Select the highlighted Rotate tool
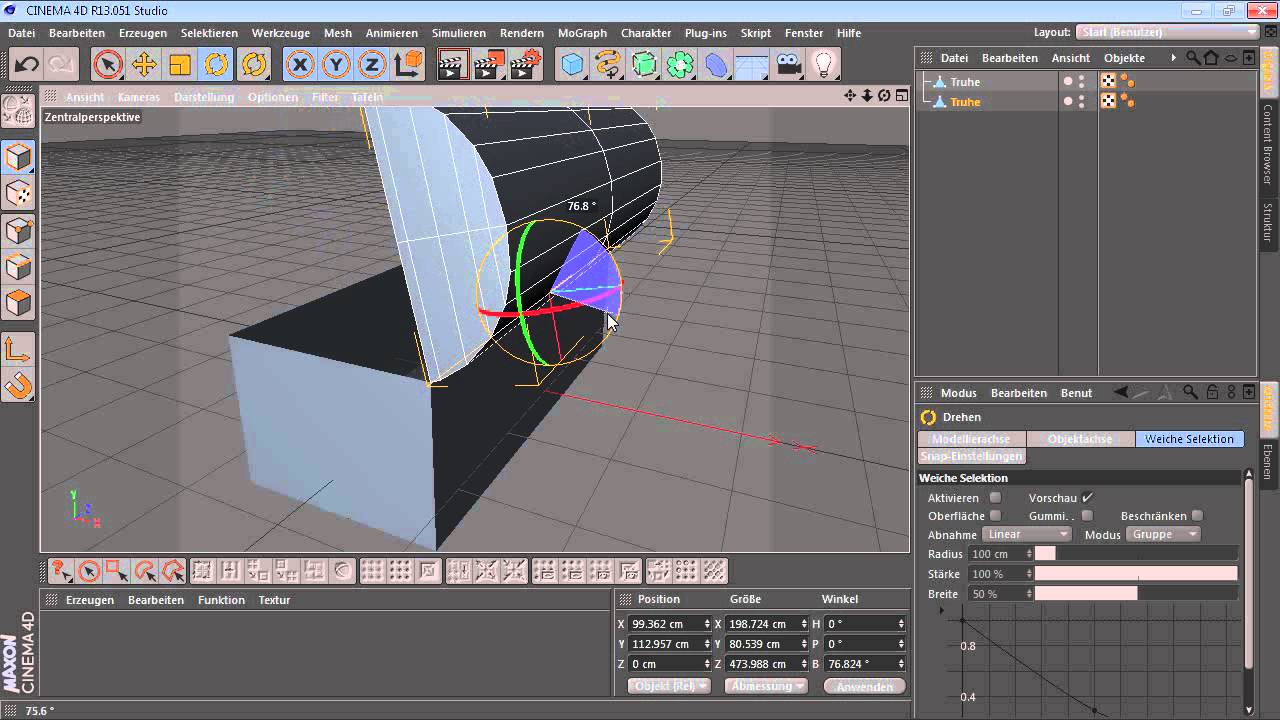 pyautogui.click(x=216, y=66)
